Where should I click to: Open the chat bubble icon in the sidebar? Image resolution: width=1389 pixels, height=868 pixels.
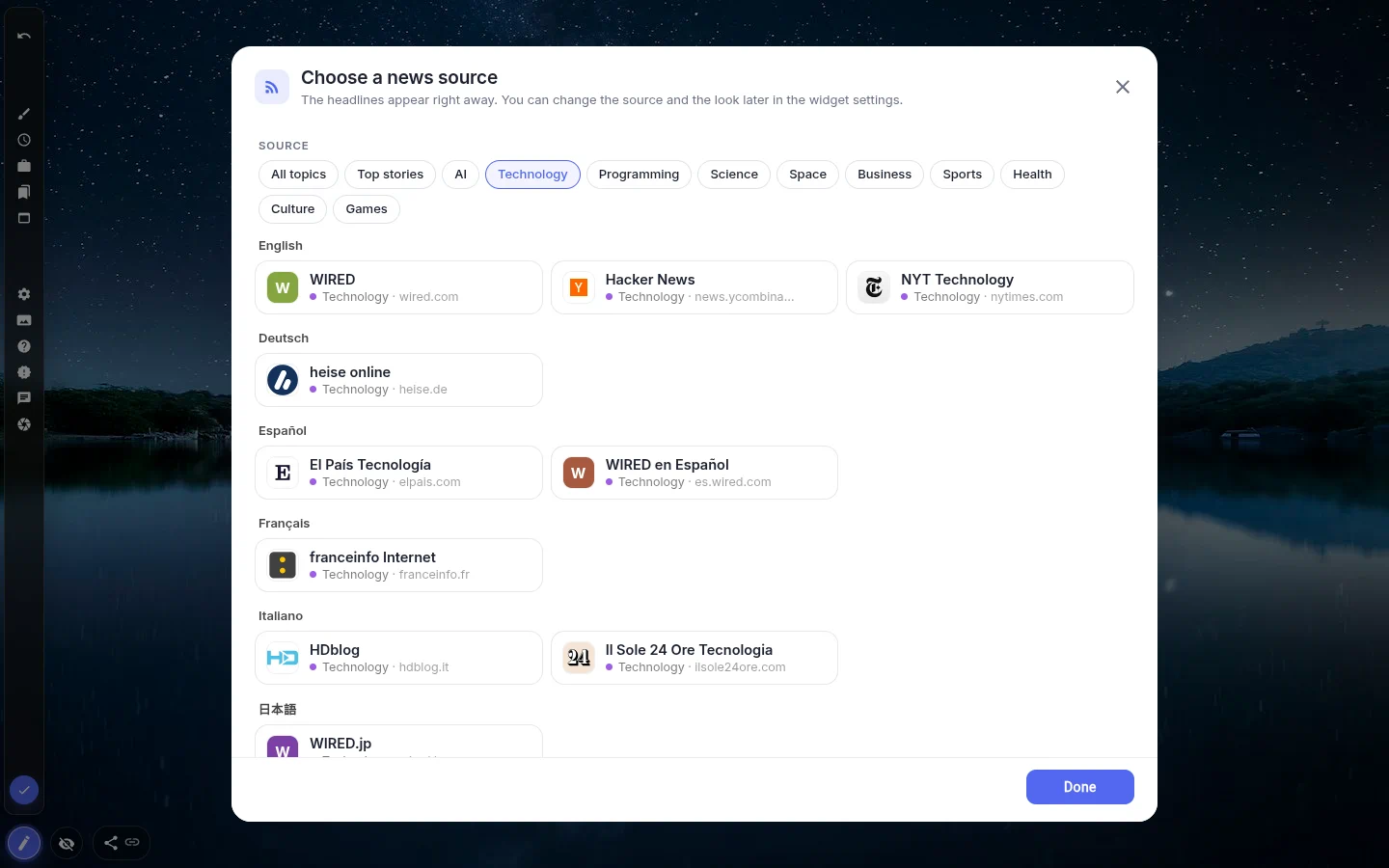point(24,398)
